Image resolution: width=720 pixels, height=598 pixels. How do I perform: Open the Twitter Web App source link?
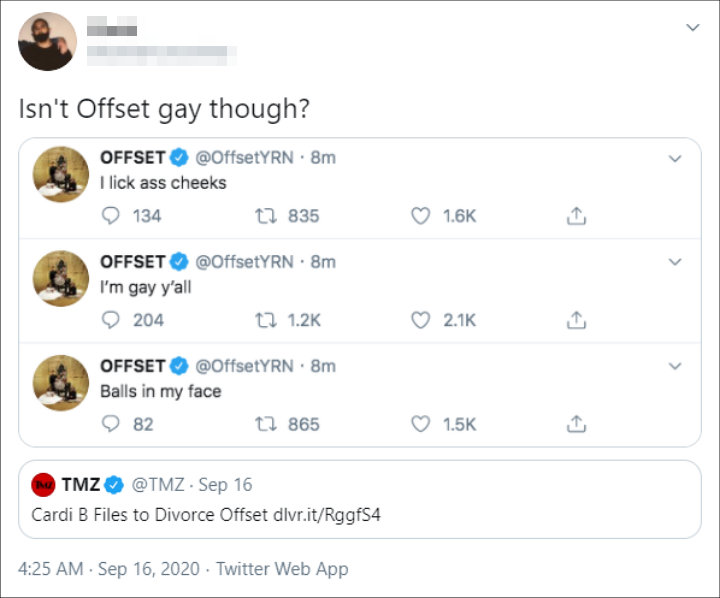[282, 569]
